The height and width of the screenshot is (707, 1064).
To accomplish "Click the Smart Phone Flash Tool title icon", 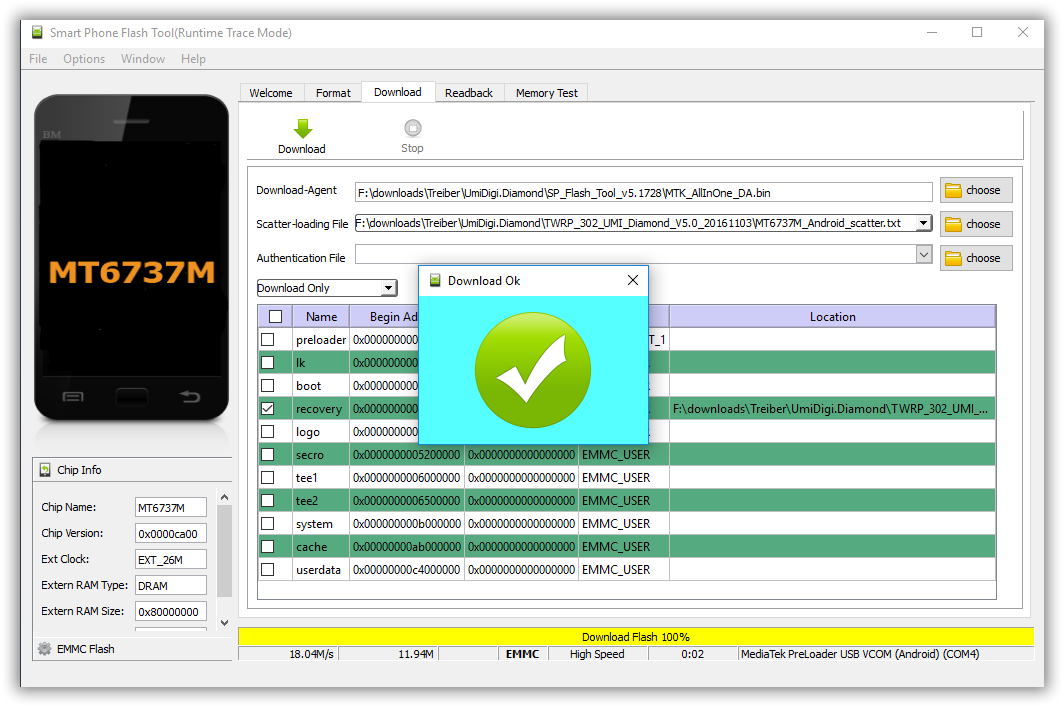I will click(37, 32).
